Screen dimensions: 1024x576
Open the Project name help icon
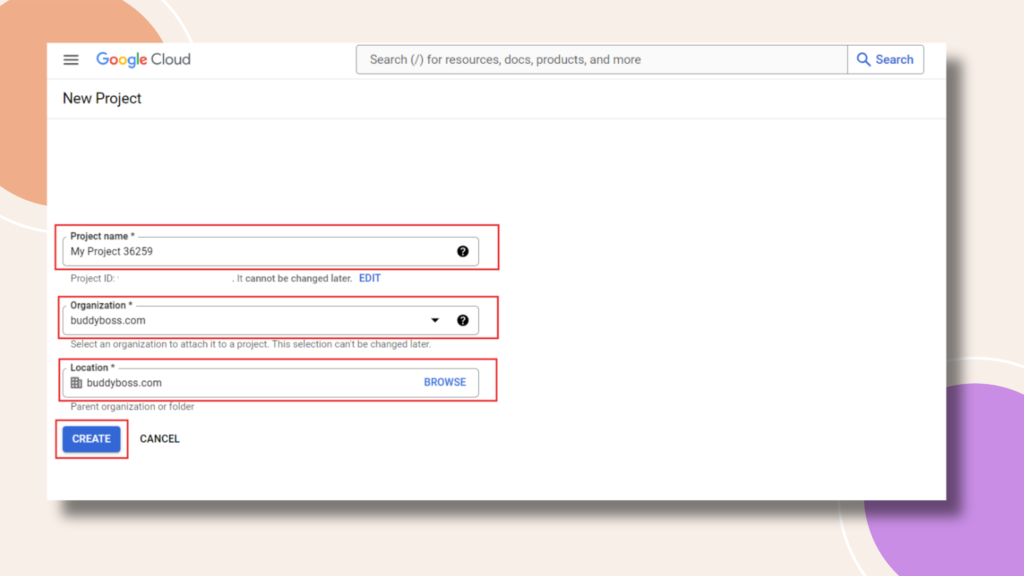tap(462, 251)
